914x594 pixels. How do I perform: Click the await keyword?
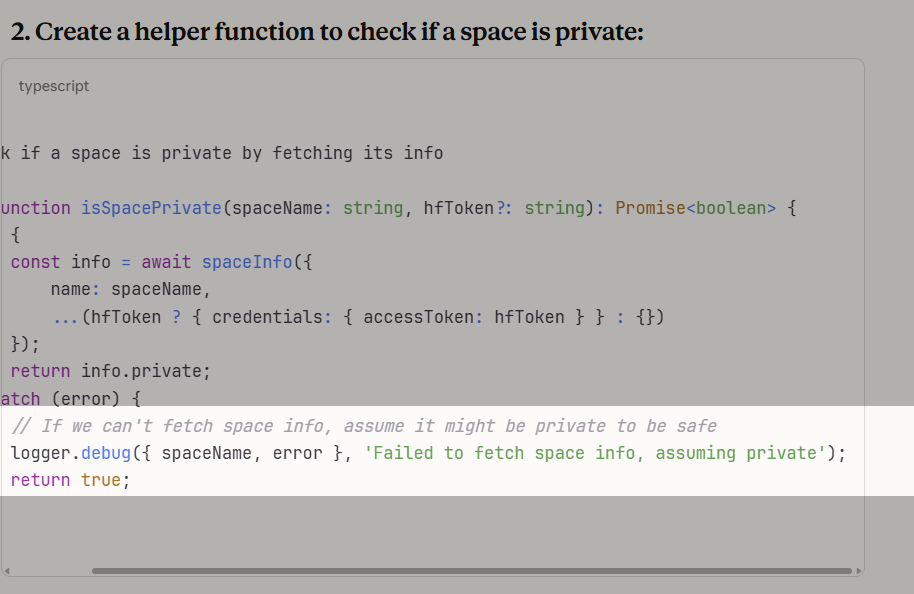tap(166, 262)
